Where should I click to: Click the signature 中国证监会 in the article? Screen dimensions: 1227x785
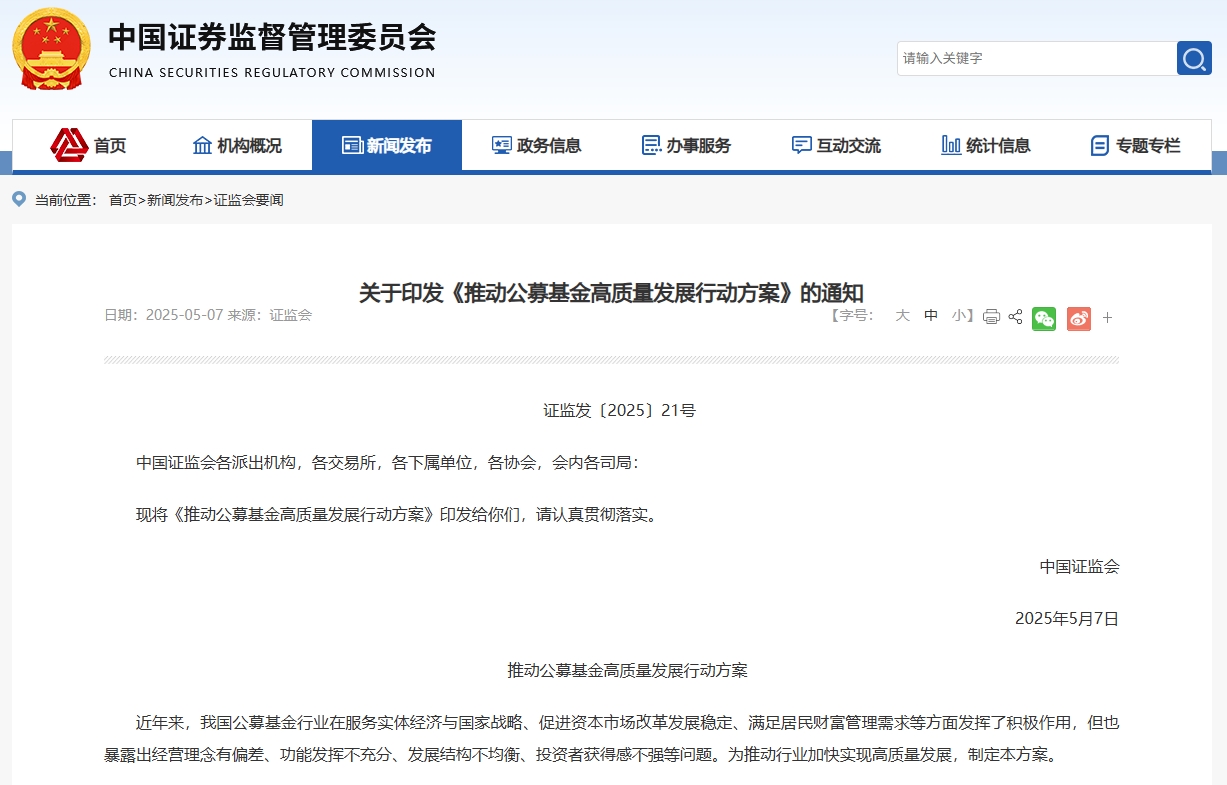click(1079, 566)
